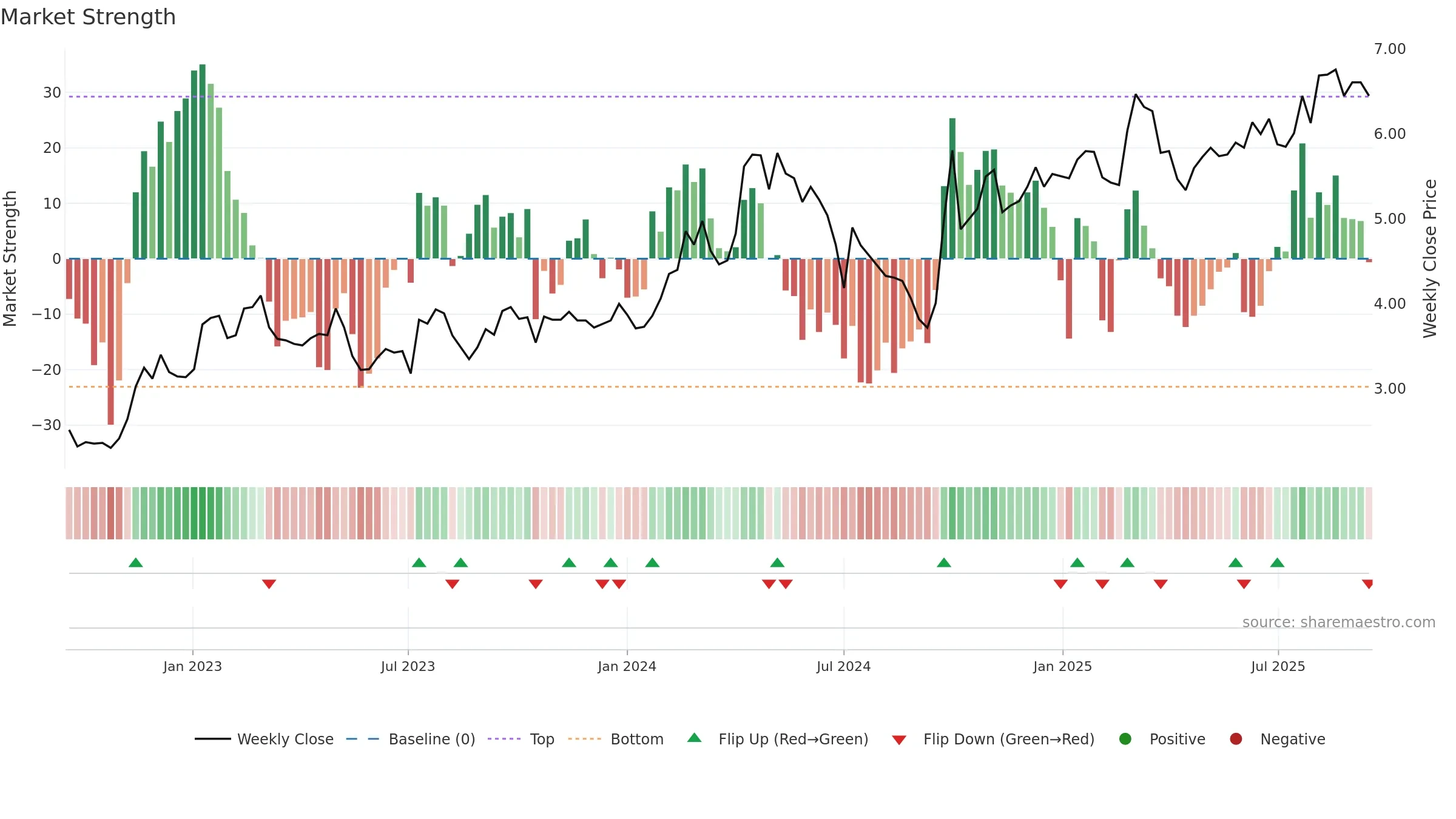The height and width of the screenshot is (819, 1456).
Task: Click the Jan 2023 x-axis label
Action: (x=192, y=666)
